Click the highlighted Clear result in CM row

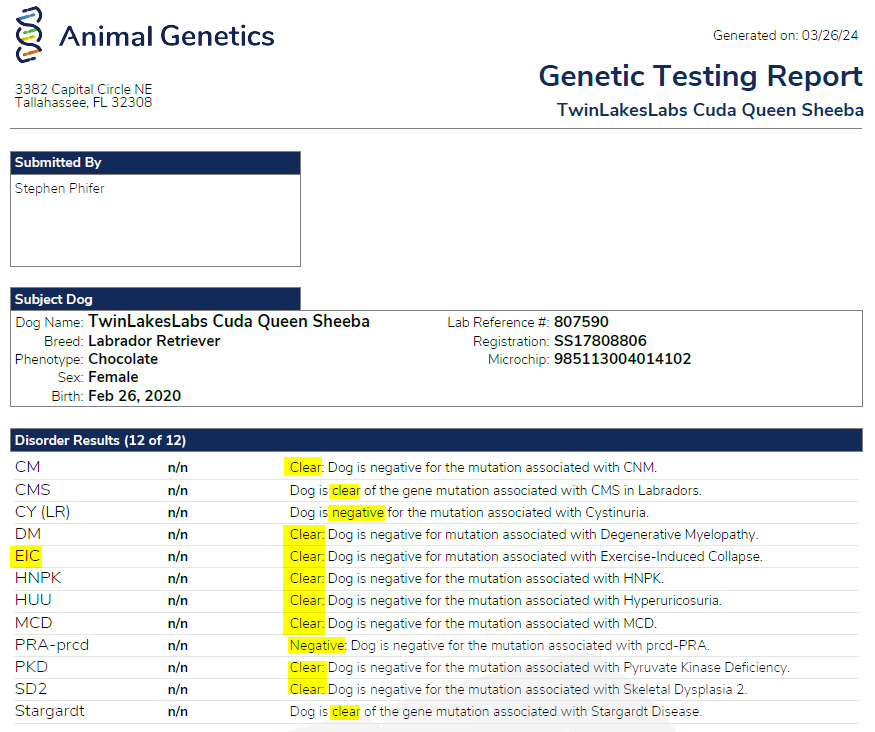[306, 467]
